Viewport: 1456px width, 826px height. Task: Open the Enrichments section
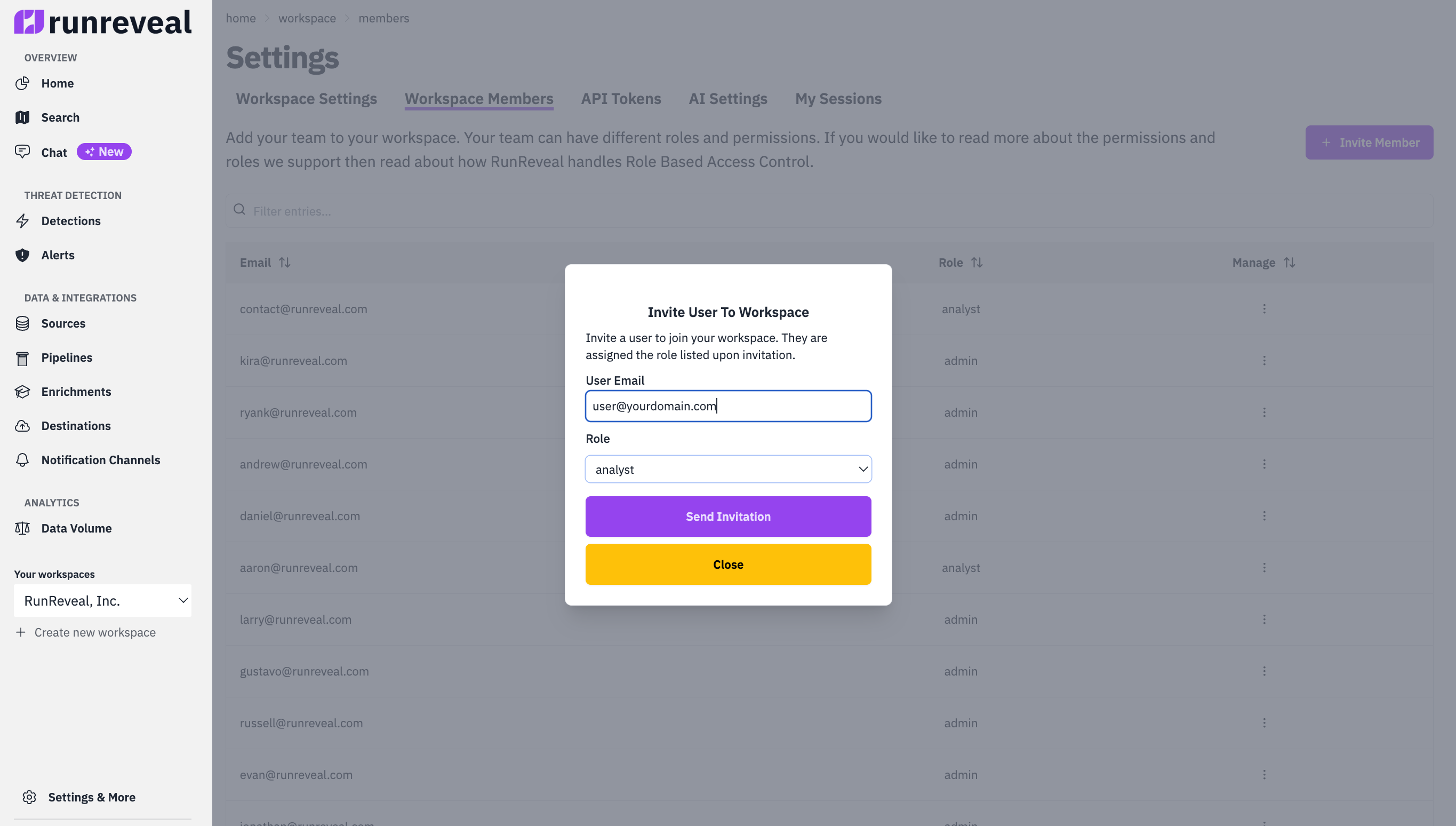[76, 392]
